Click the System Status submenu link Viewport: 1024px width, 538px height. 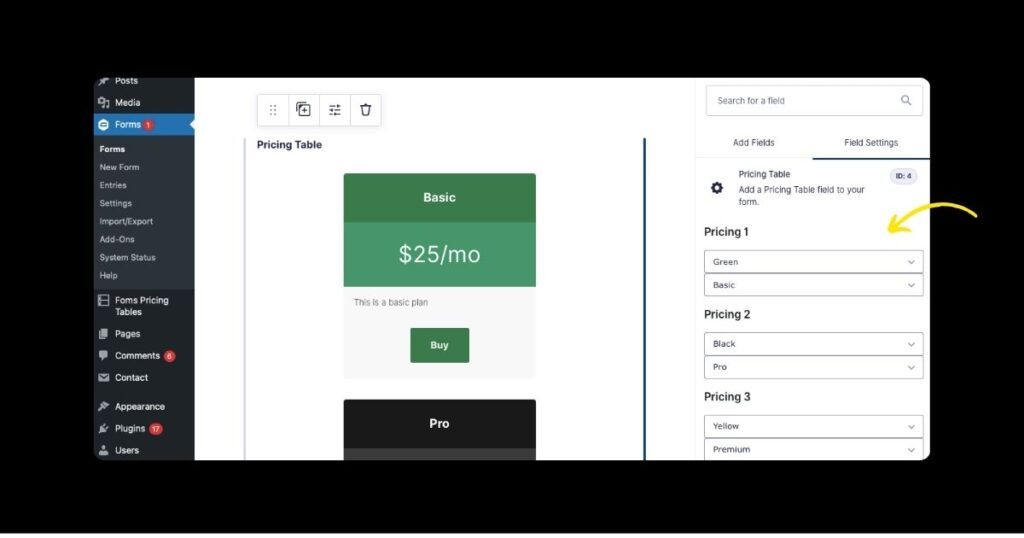click(127, 258)
